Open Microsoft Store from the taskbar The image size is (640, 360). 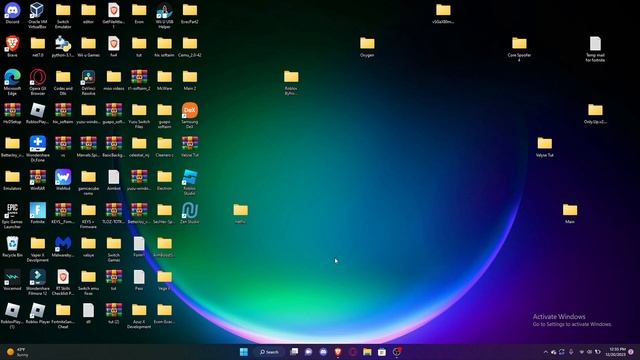(382, 352)
